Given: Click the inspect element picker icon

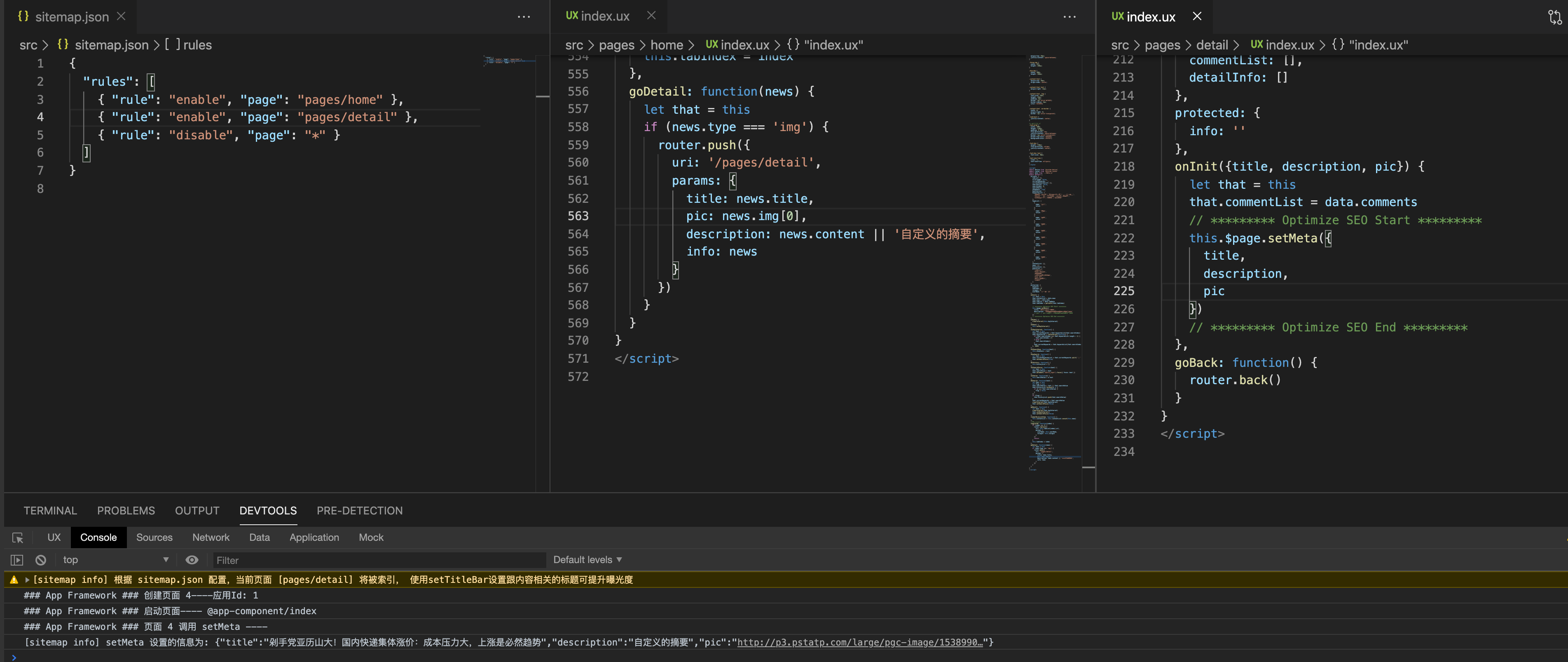Looking at the screenshot, I should coord(17,538).
